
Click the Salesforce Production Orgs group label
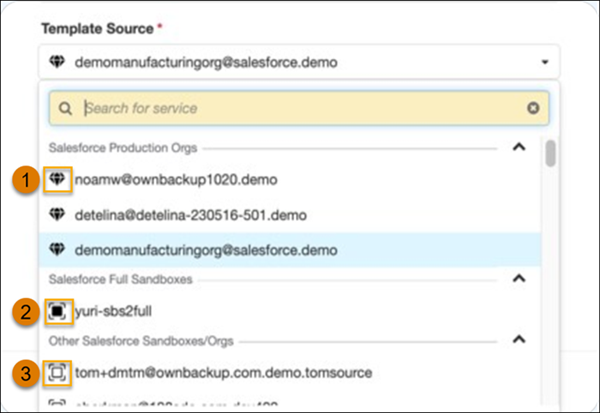tap(123, 148)
